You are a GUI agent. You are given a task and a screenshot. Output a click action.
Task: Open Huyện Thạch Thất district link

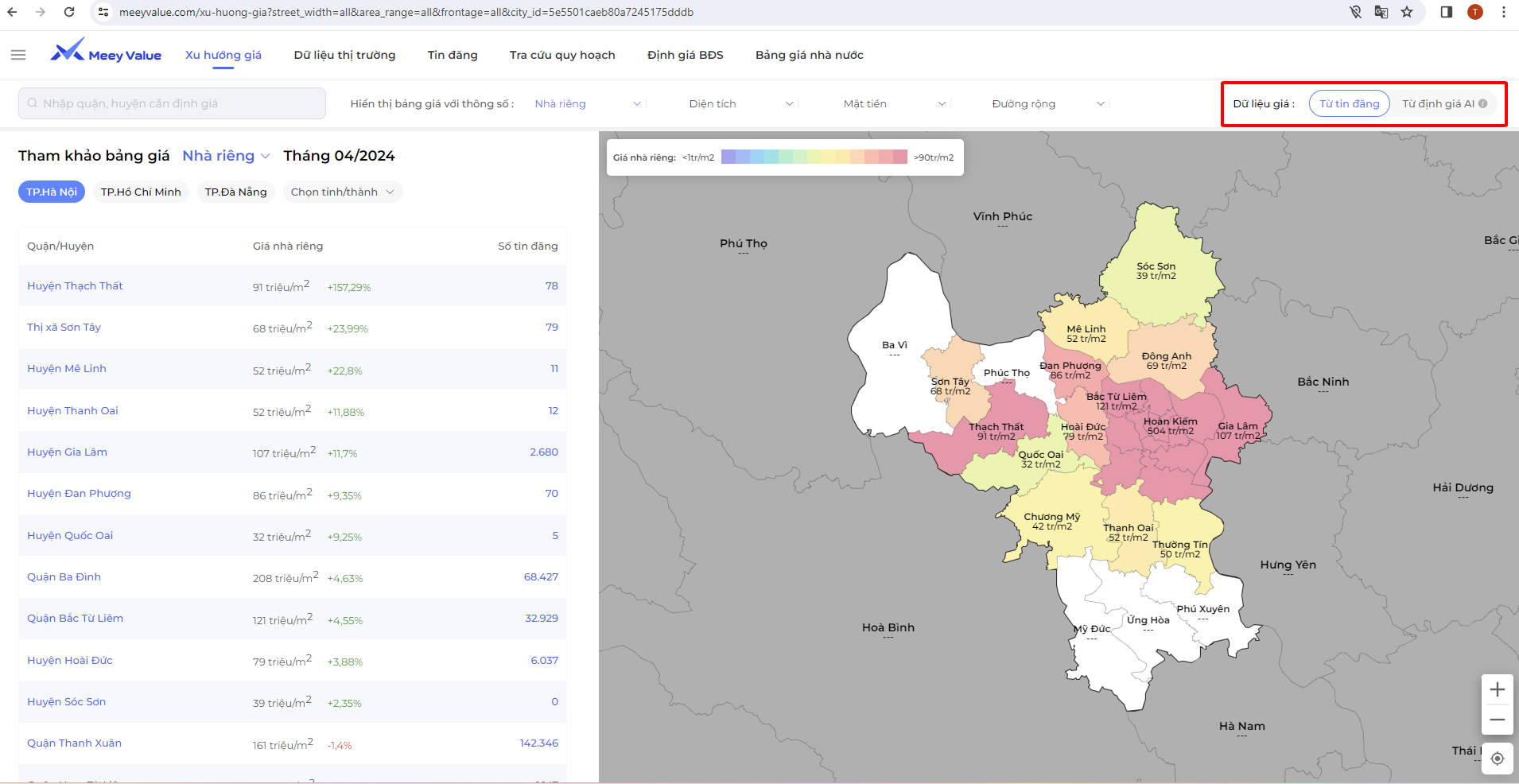[75, 285]
